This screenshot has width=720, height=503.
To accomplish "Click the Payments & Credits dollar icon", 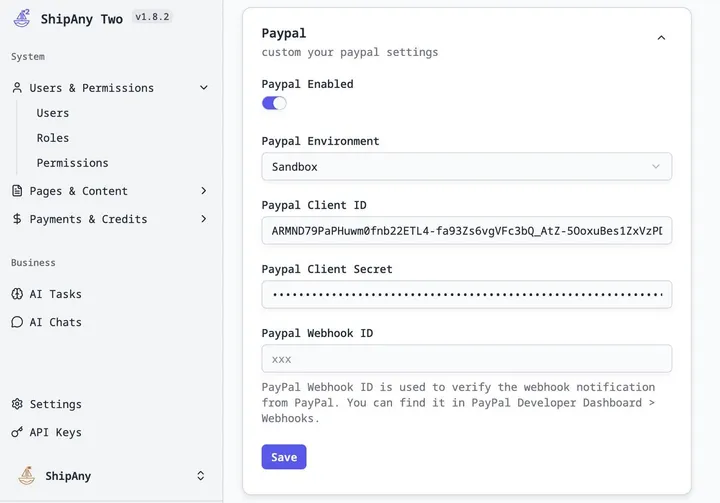I will [x=17, y=219].
